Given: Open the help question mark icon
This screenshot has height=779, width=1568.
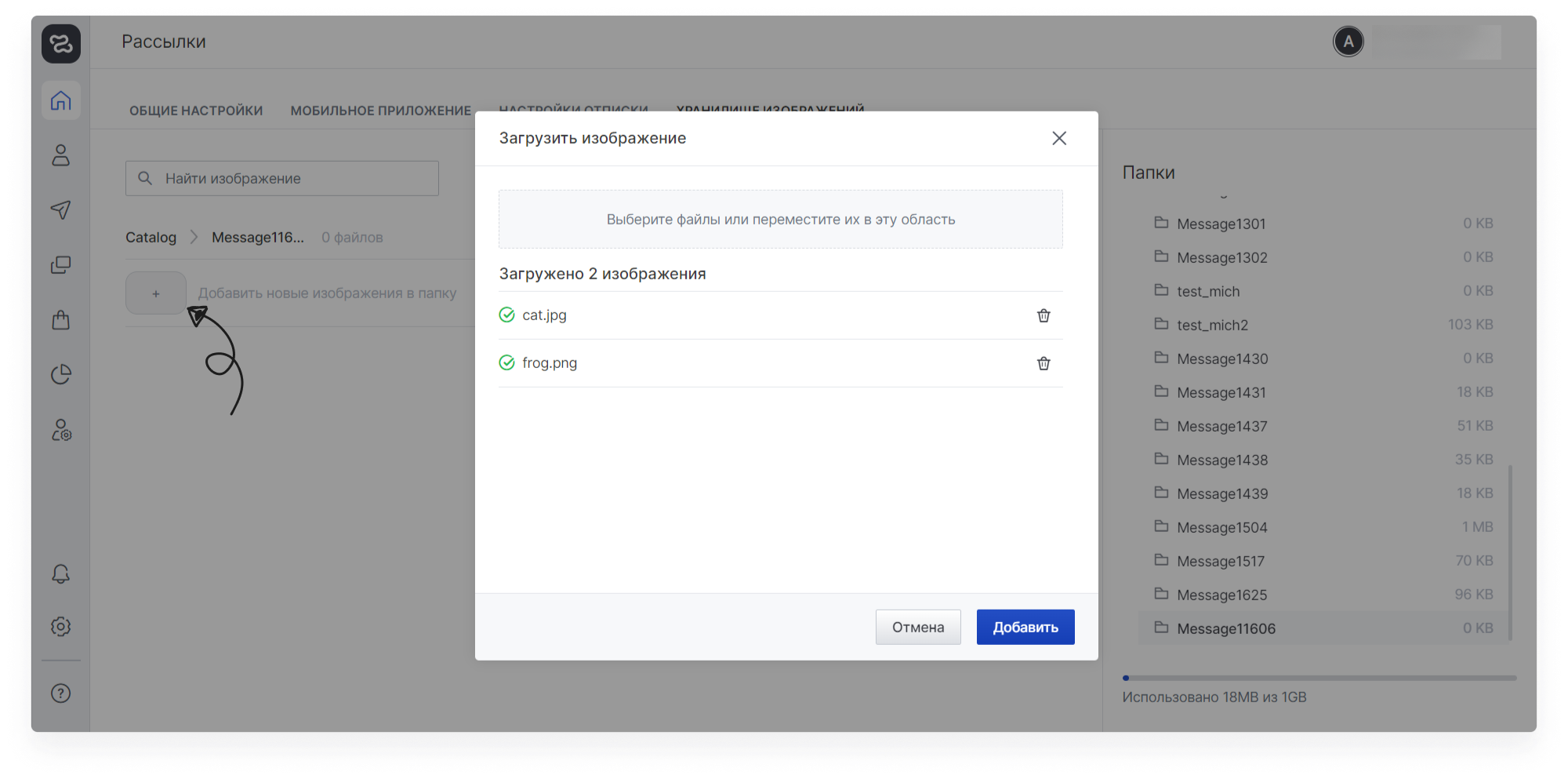Looking at the screenshot, I should (61, 693).
